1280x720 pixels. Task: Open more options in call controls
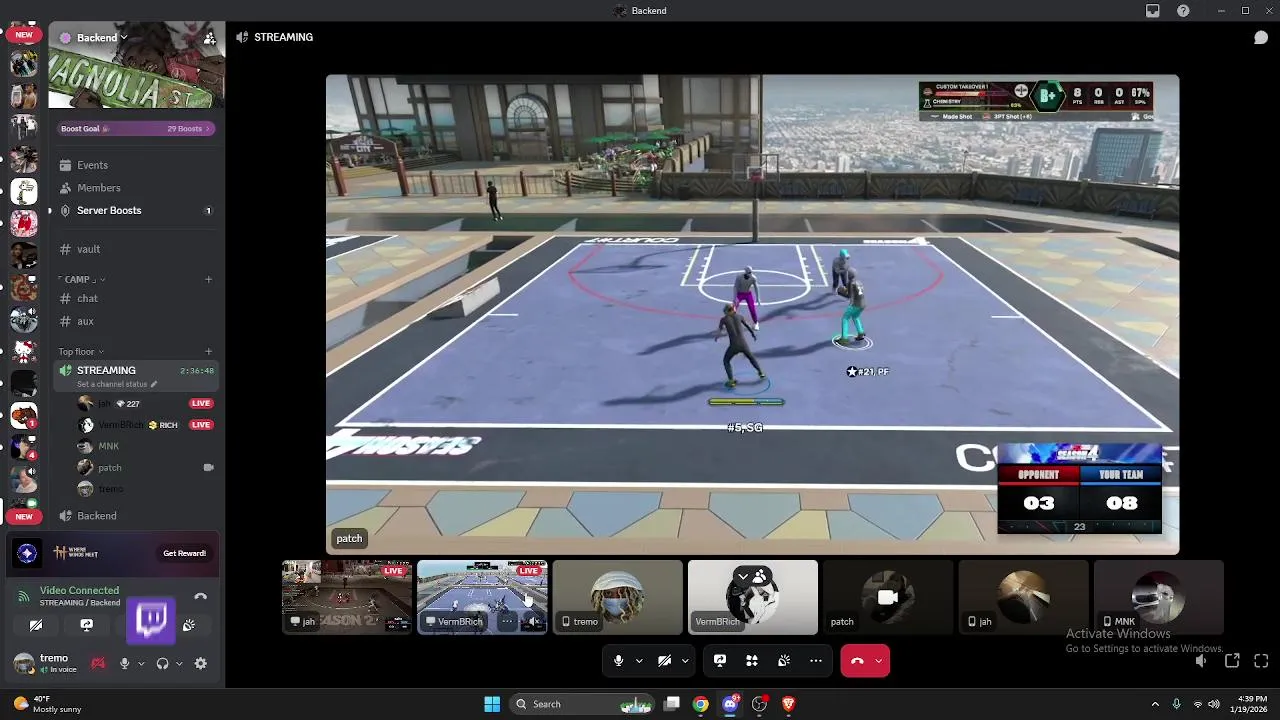[x=816, y=660]
